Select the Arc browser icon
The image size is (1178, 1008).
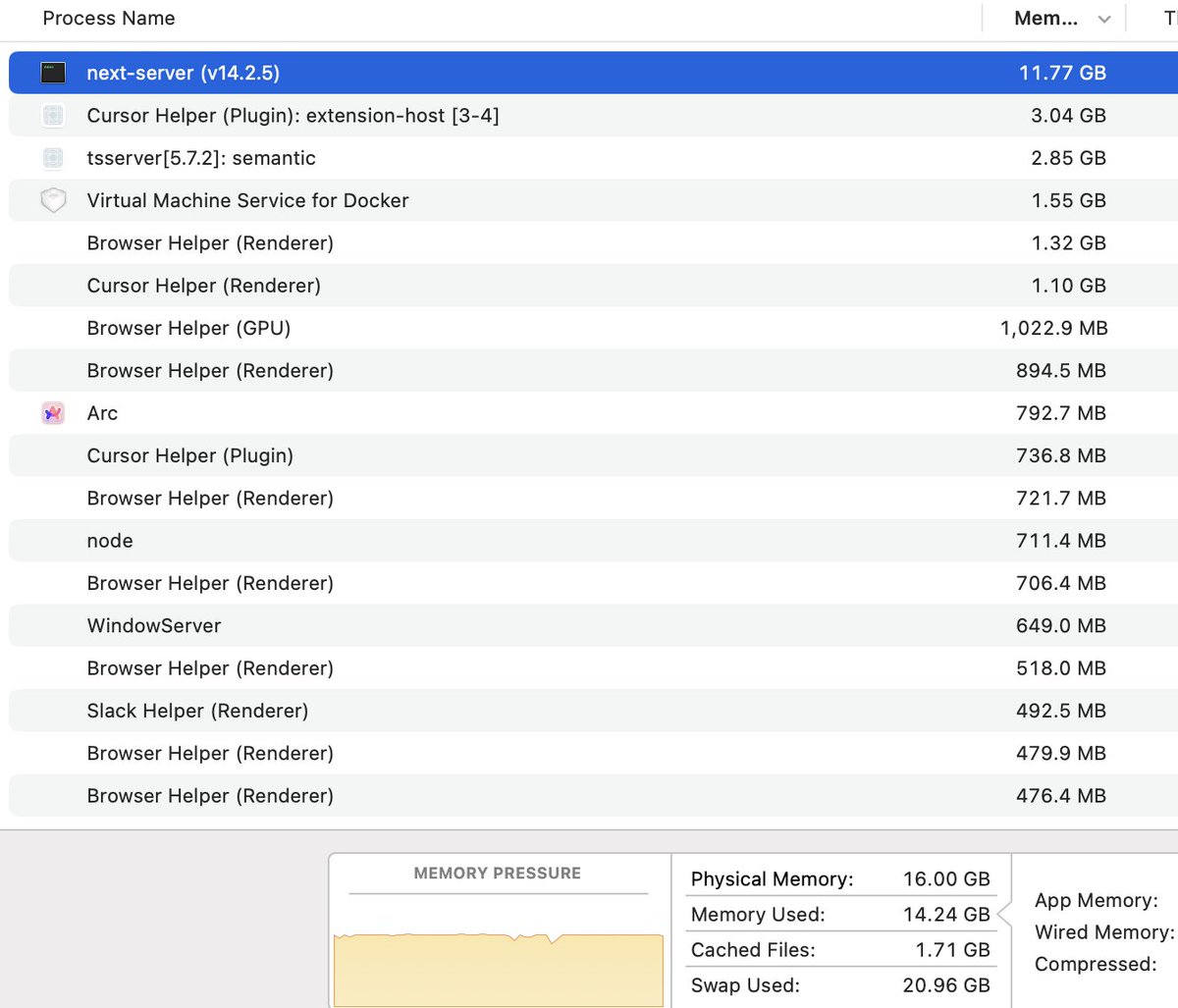point(53,413)
